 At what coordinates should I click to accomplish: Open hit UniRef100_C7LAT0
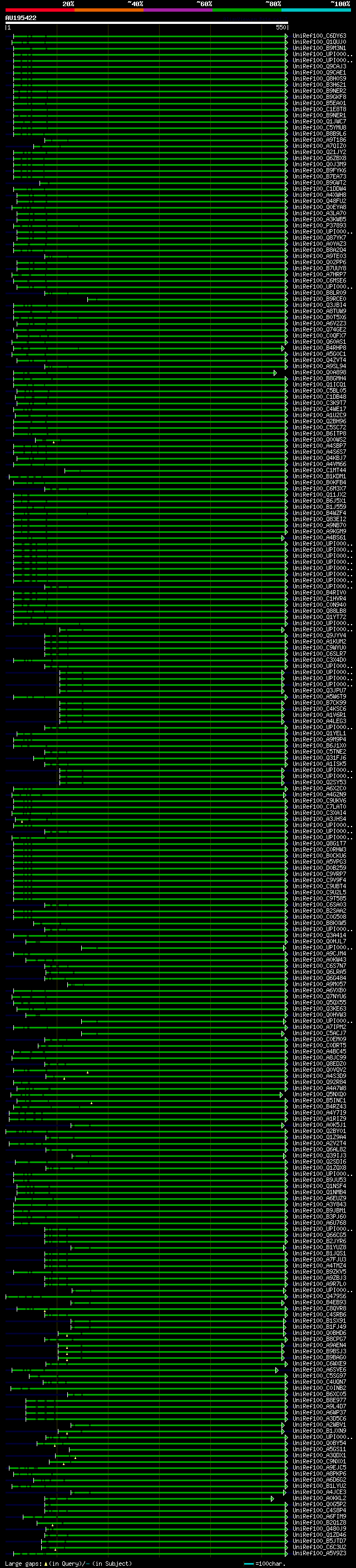click(x=319, y=807)
